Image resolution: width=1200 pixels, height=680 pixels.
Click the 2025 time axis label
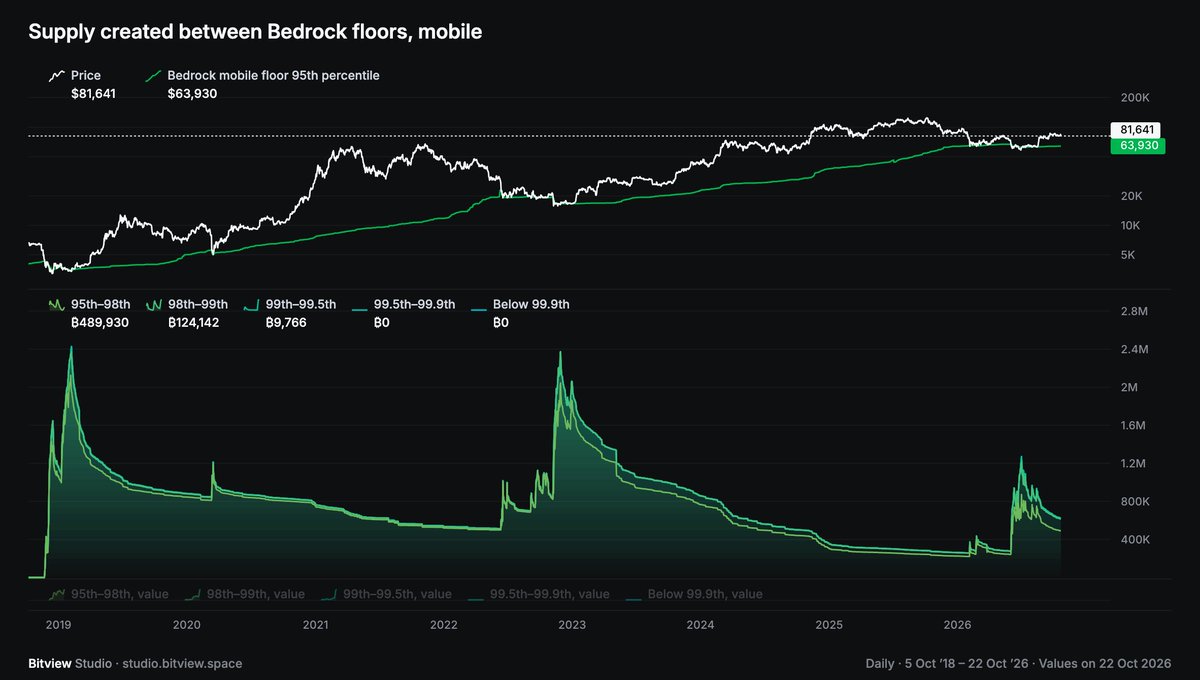point(829,624)
